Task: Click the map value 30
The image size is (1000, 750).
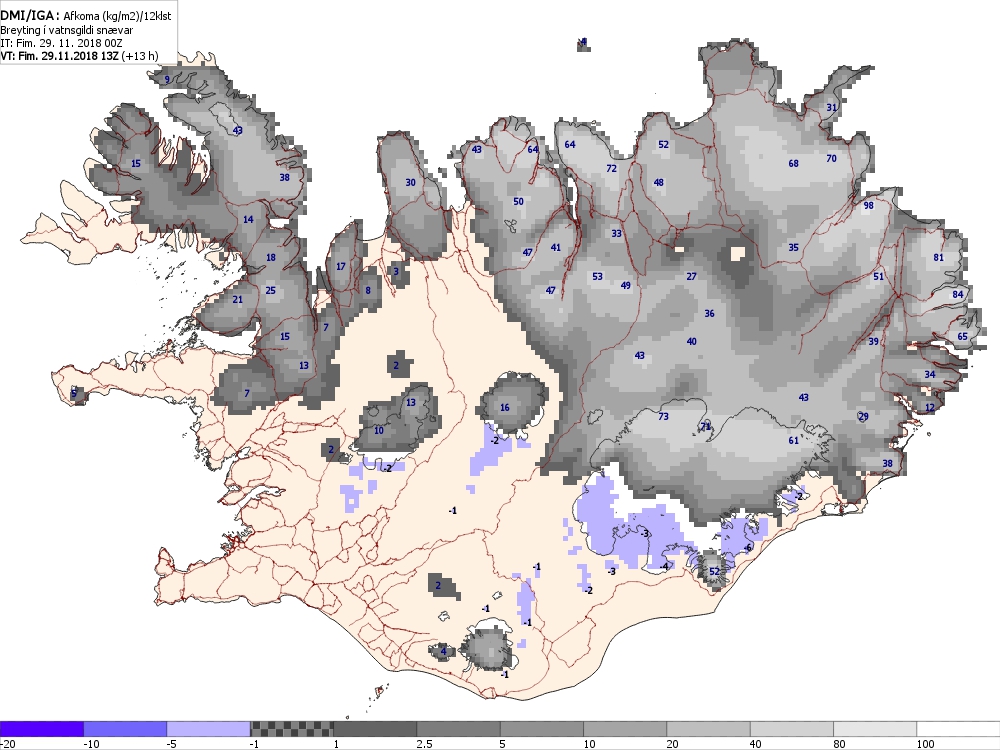Action: pyautogui.click(x=411, y=182)
